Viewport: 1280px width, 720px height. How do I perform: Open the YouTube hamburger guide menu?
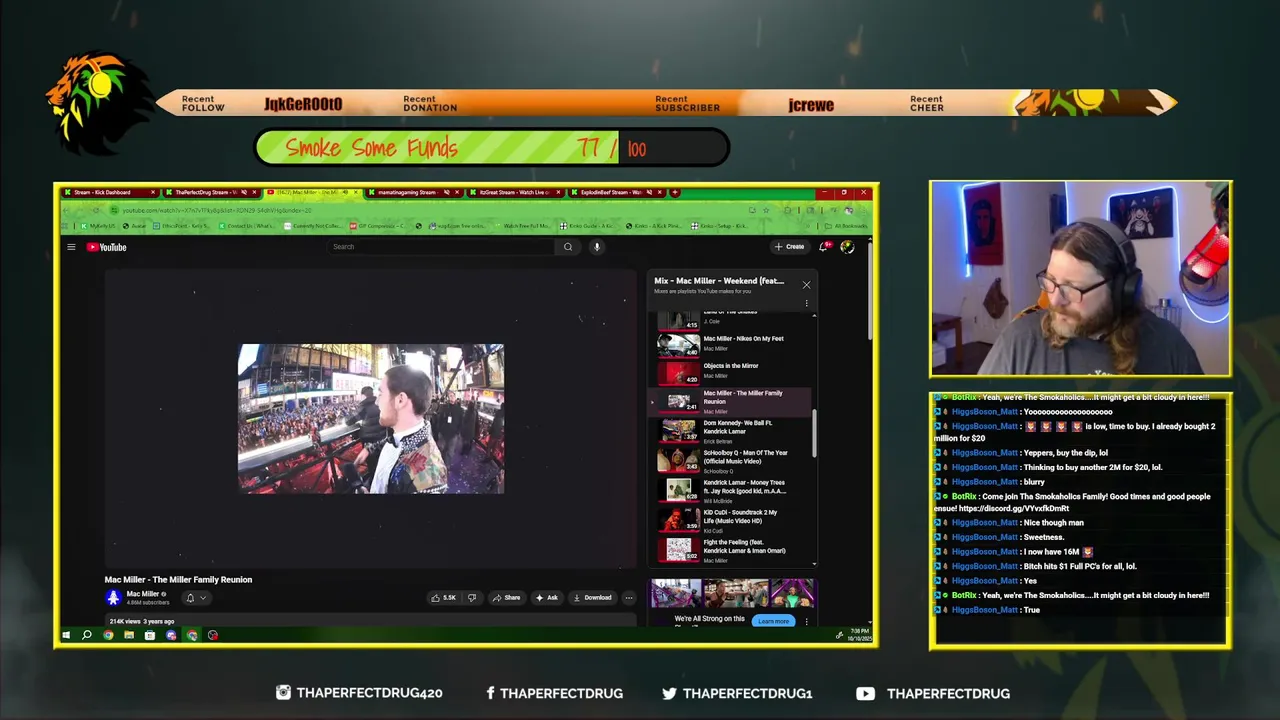71,247
